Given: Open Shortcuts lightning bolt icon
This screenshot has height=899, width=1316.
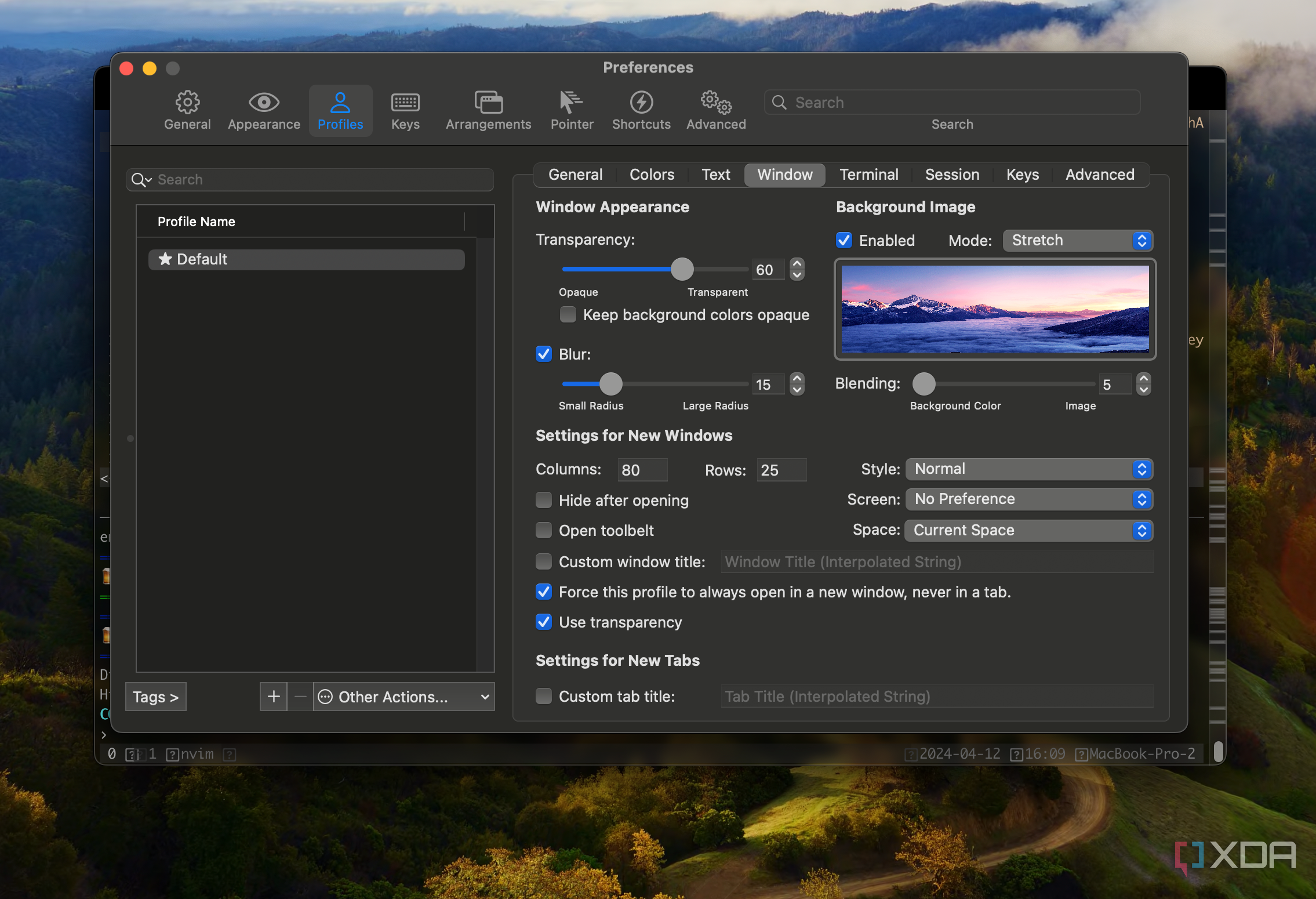Looking at the screenshot, I should pos(641,102).
